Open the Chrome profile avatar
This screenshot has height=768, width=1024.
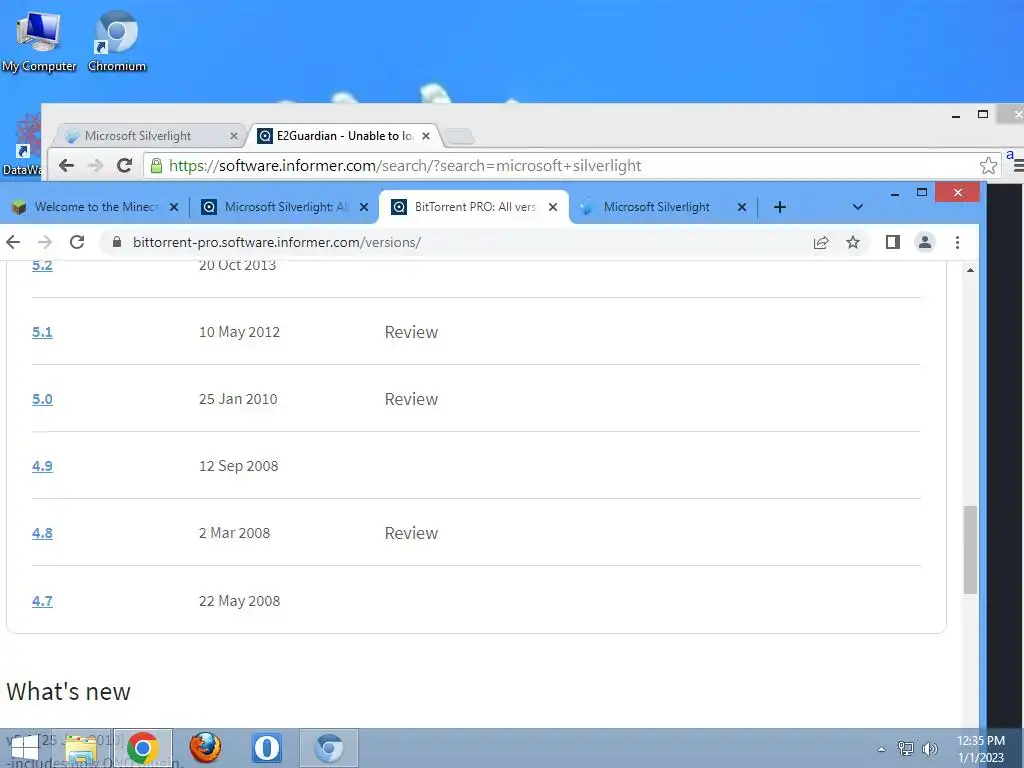pyautogui.click(x=925, y=242)
